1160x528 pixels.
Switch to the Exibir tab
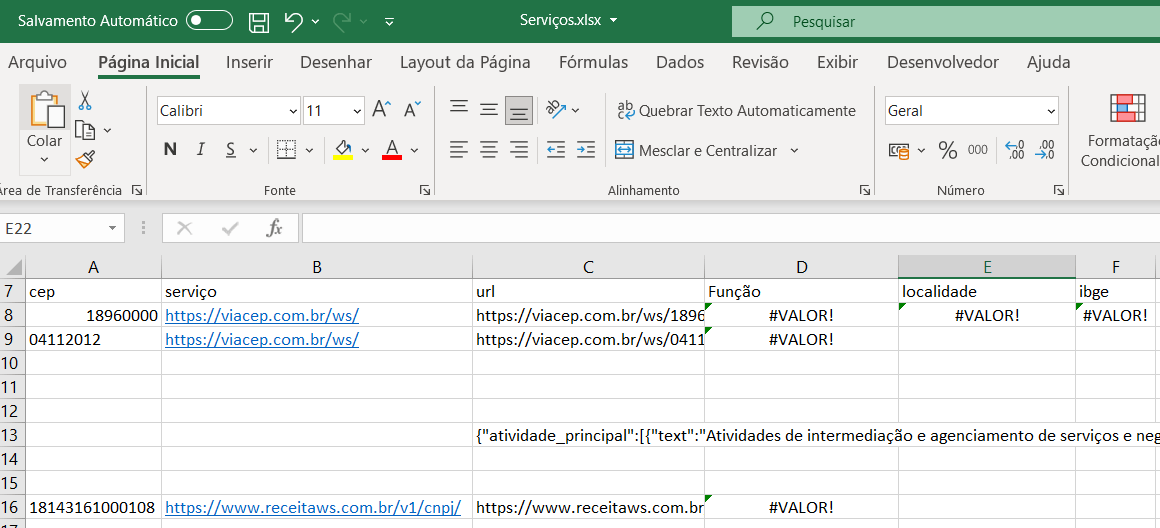(837, 63)
